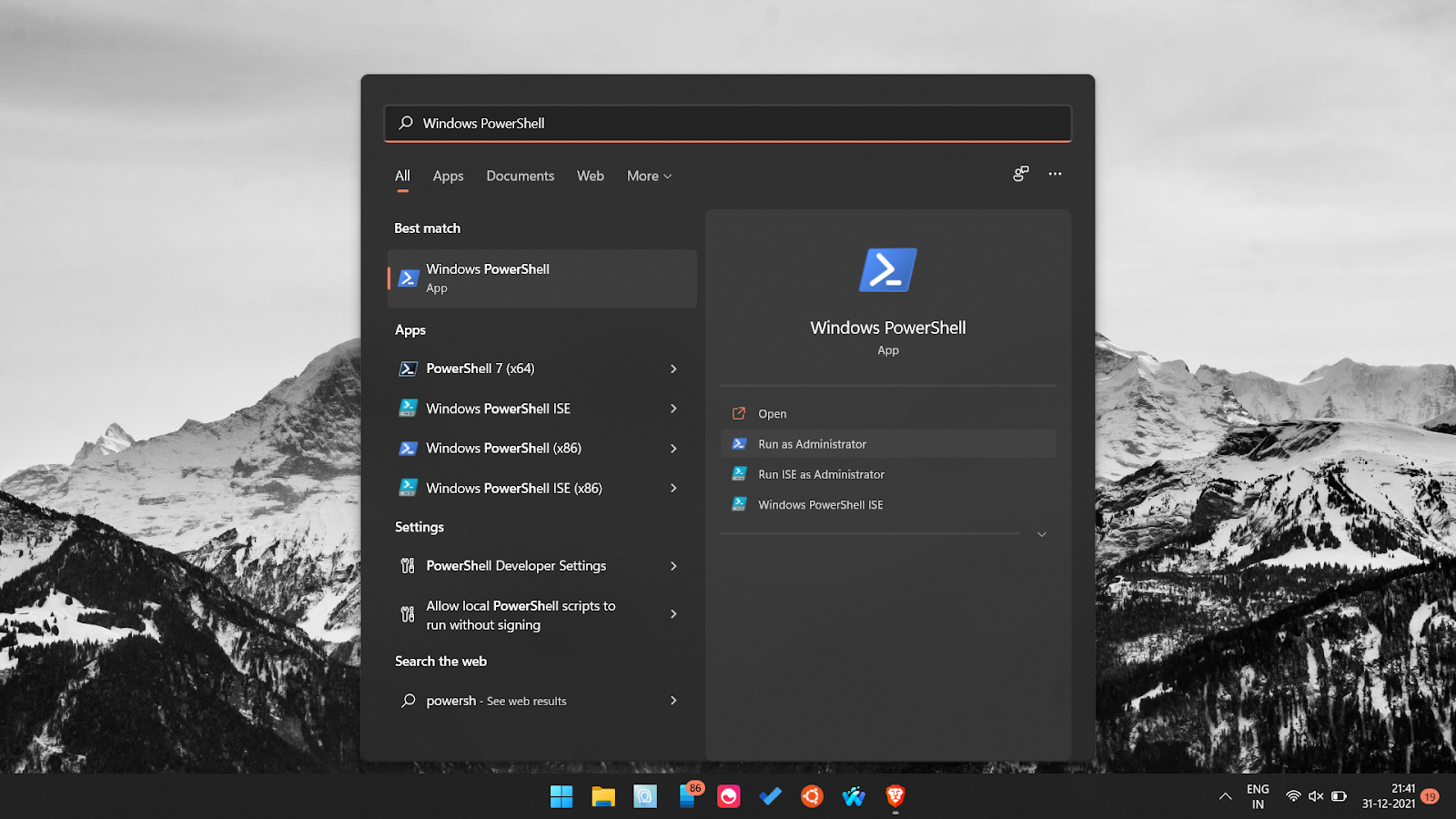Click the Run as Administrator icon
This screenshot has height=819, width=1456.
coord(739,444)
